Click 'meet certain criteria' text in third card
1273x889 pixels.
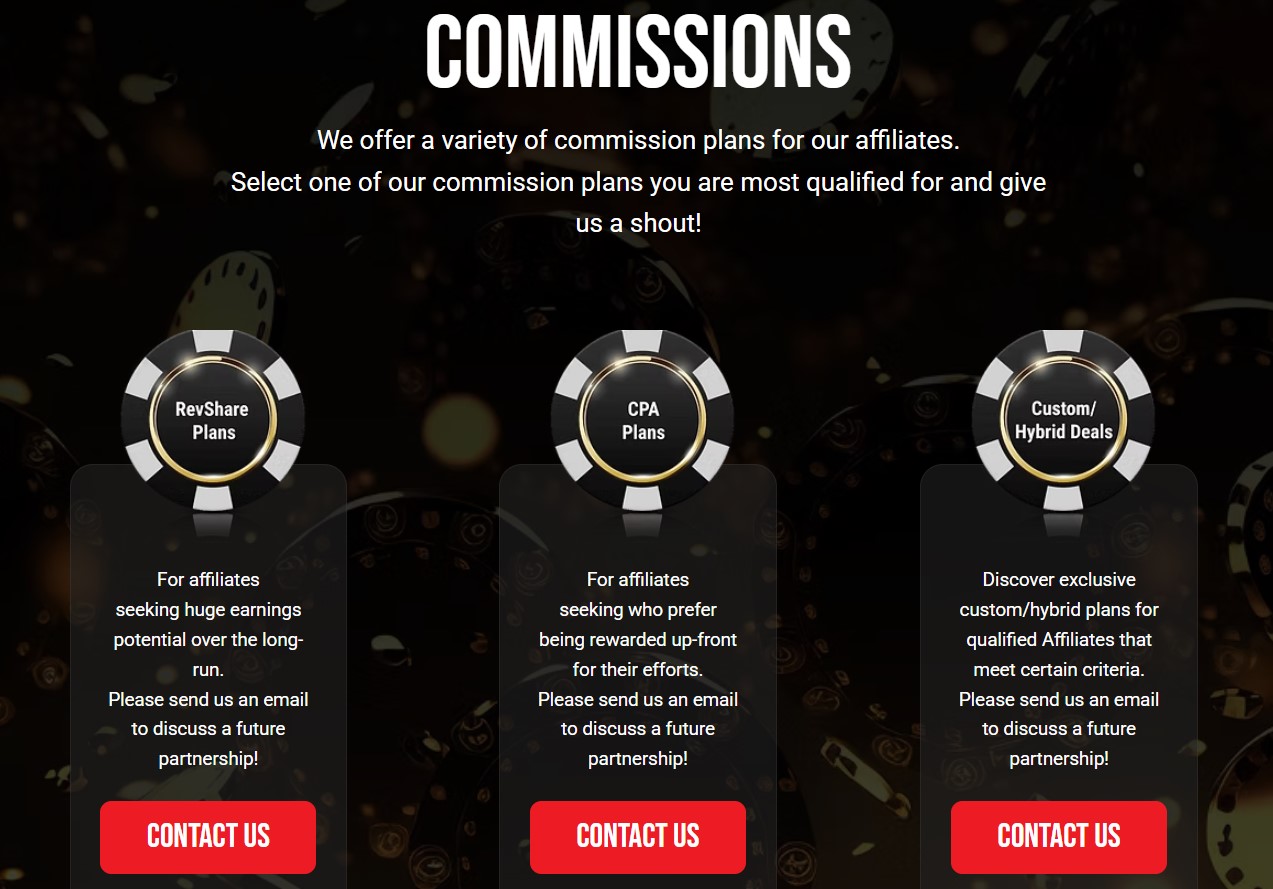coord(1059,669)
